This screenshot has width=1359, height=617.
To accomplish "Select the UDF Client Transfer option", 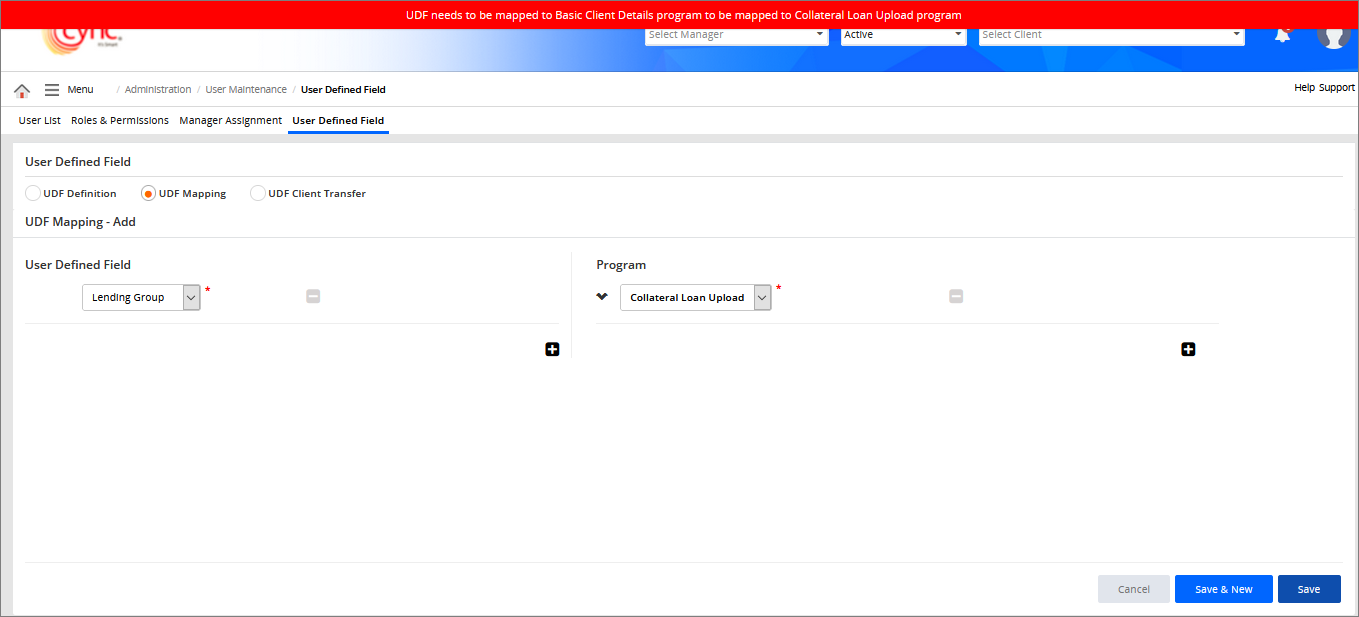I will [258, 193].
